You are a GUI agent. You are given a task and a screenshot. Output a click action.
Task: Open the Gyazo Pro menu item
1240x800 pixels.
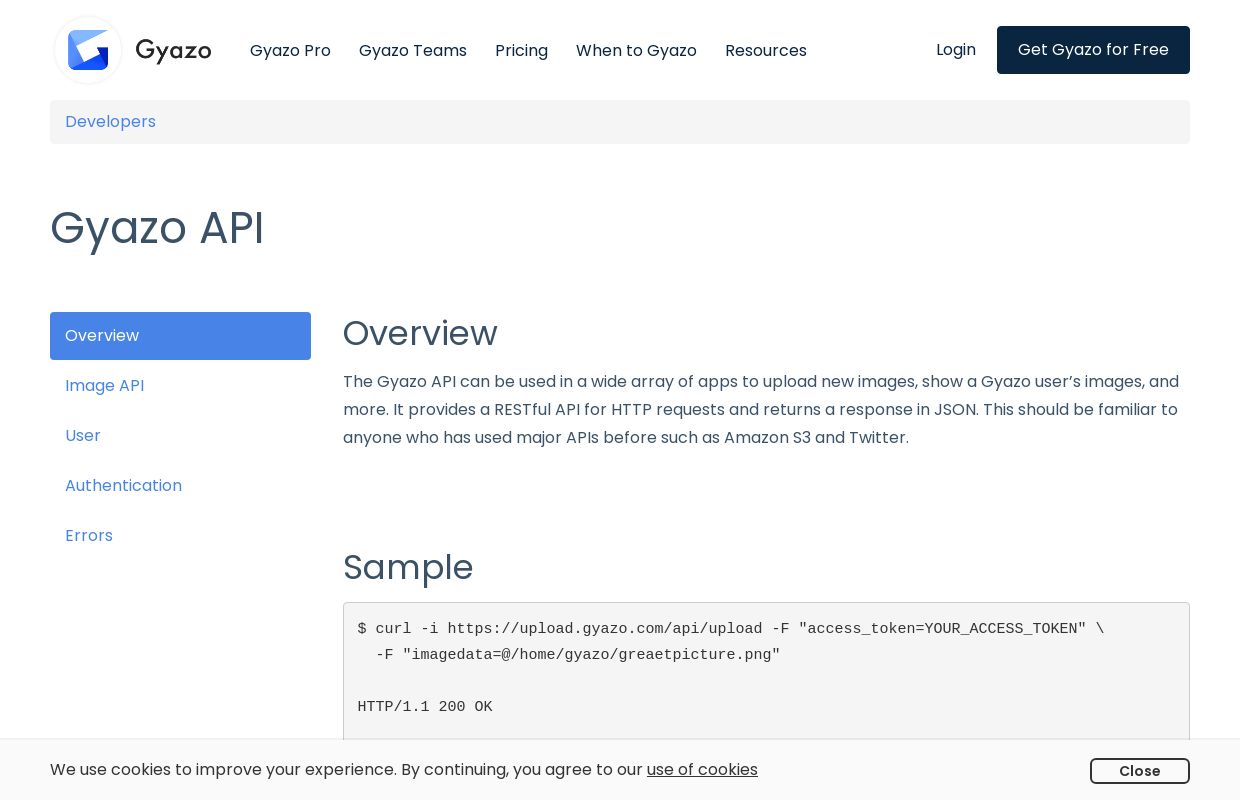coord(290,50)
